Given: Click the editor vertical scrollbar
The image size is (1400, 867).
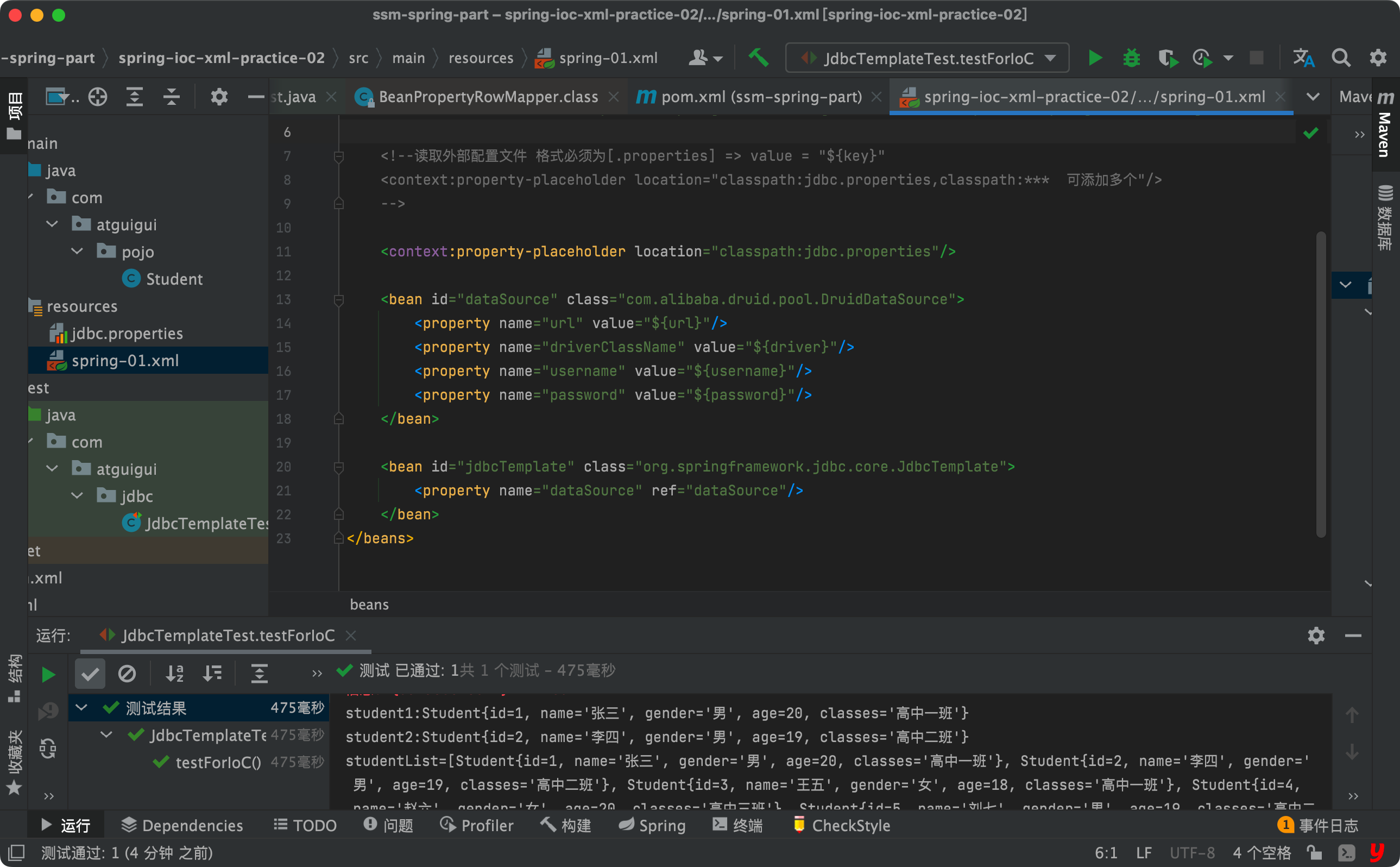Looking at the screenshot, I should coord(1320,384).
